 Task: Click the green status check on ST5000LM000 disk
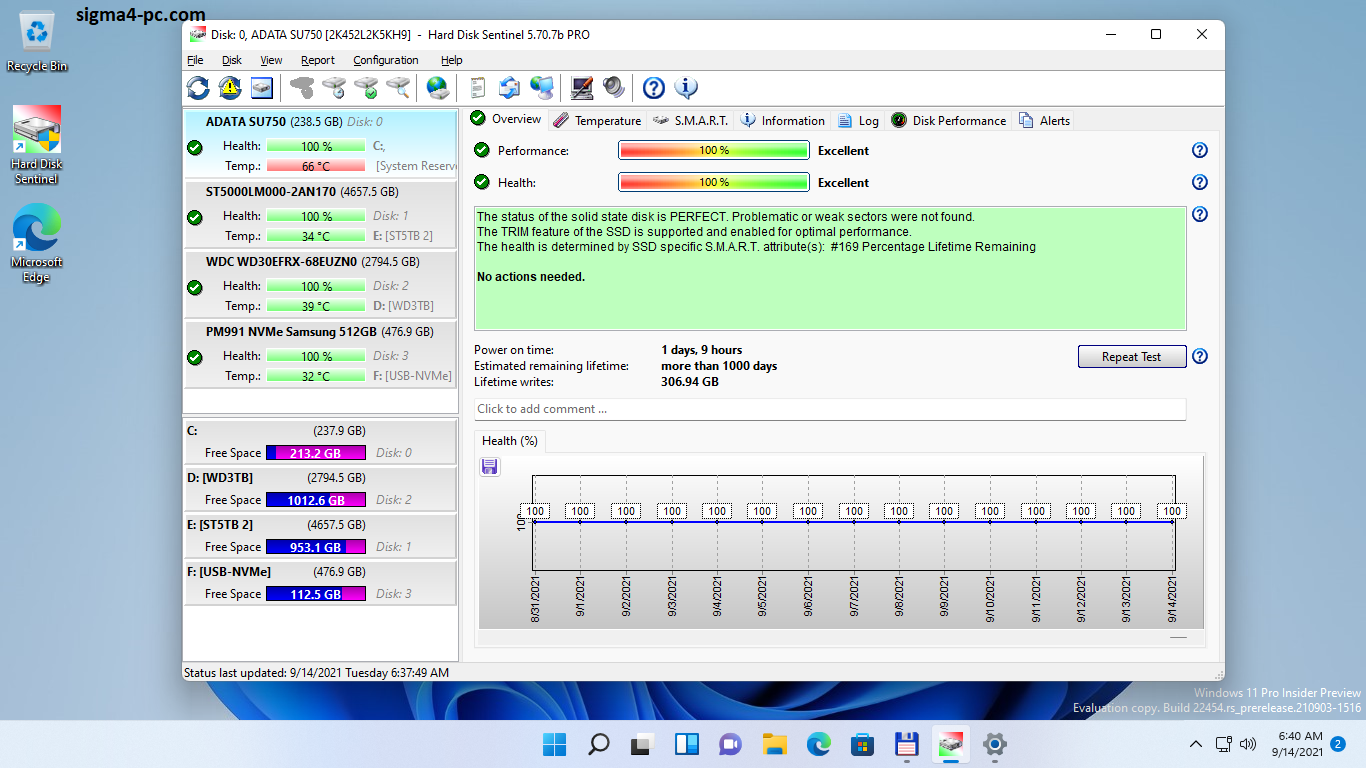195,217
